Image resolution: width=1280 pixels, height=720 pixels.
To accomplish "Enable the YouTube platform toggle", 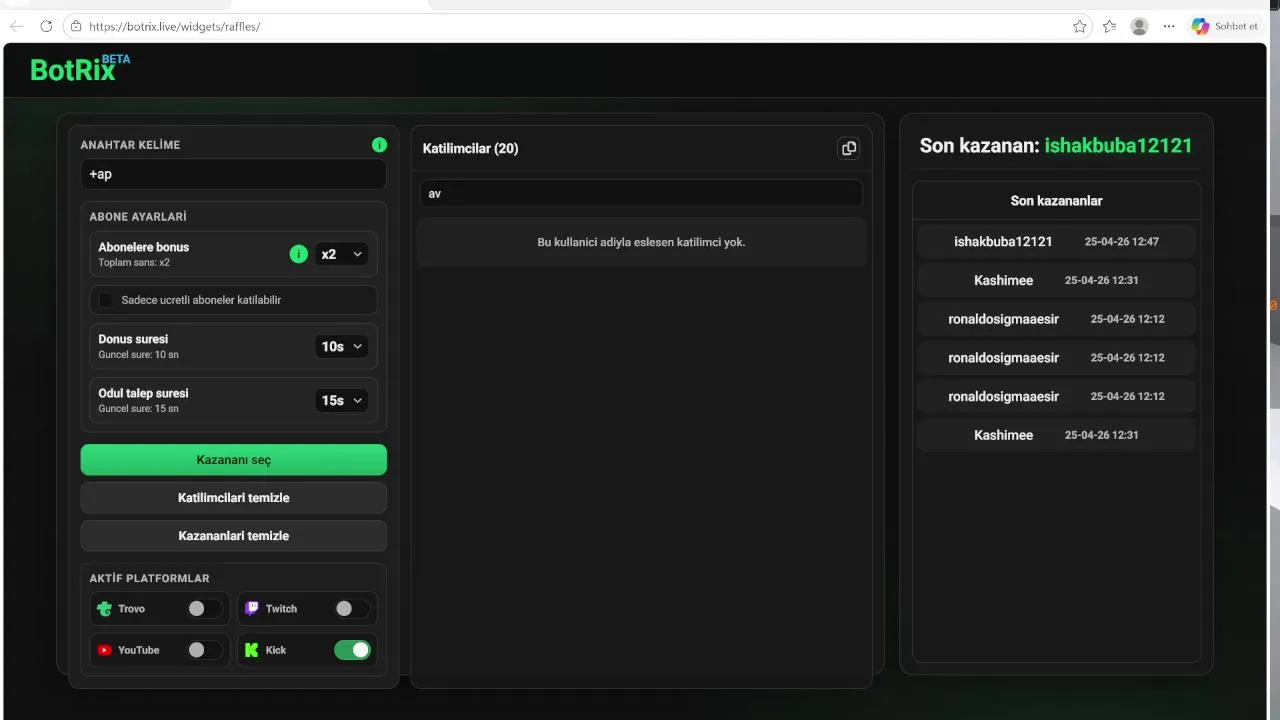I will click(x=204, y=650).
